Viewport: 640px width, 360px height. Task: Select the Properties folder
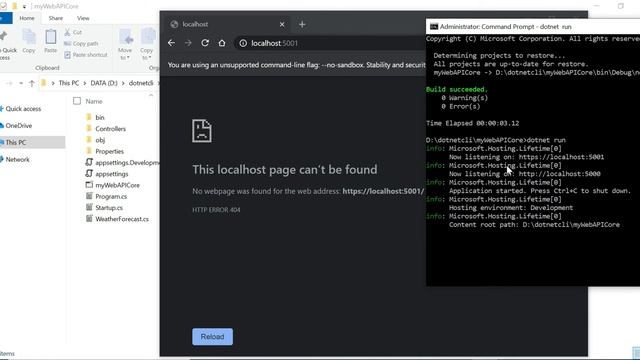(109, 151)
